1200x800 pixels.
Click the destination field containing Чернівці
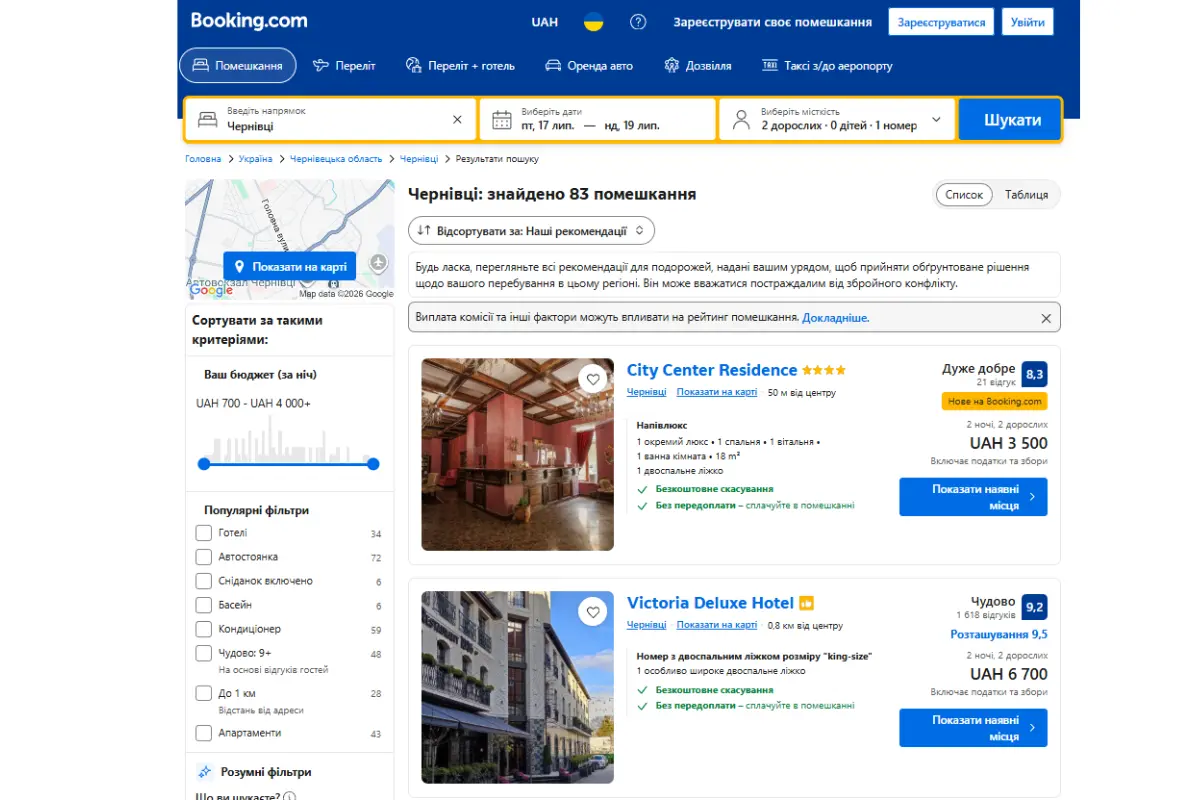[x=331, y=120]
